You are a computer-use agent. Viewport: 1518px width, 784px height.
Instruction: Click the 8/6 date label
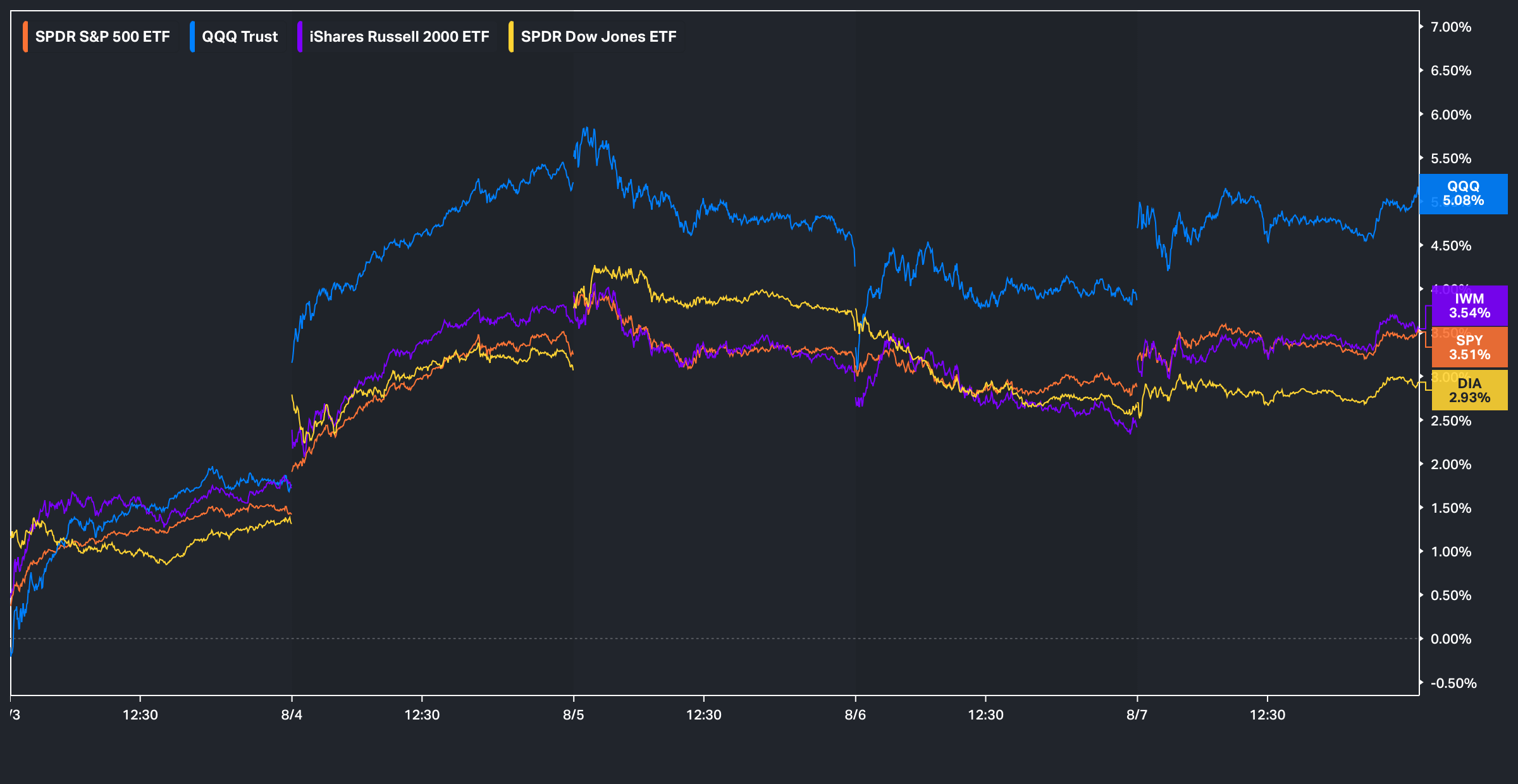point(855,715)
